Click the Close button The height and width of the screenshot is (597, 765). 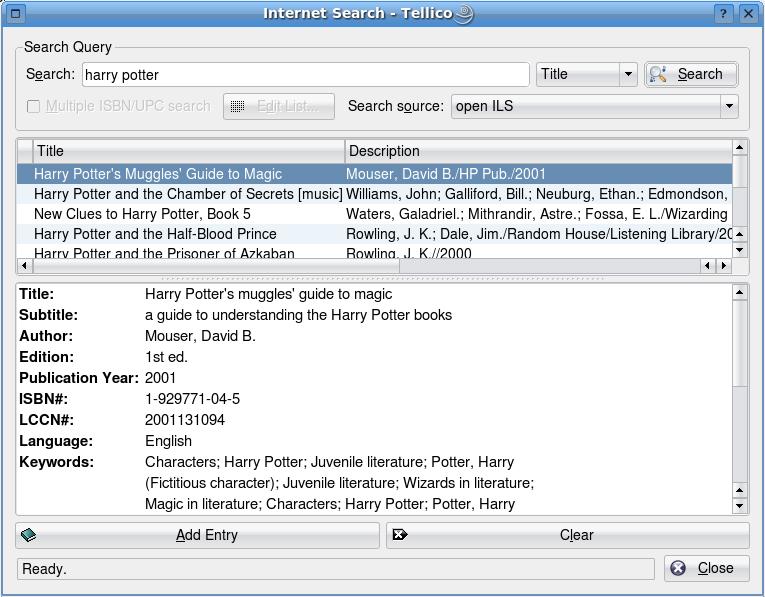[706, 568]
